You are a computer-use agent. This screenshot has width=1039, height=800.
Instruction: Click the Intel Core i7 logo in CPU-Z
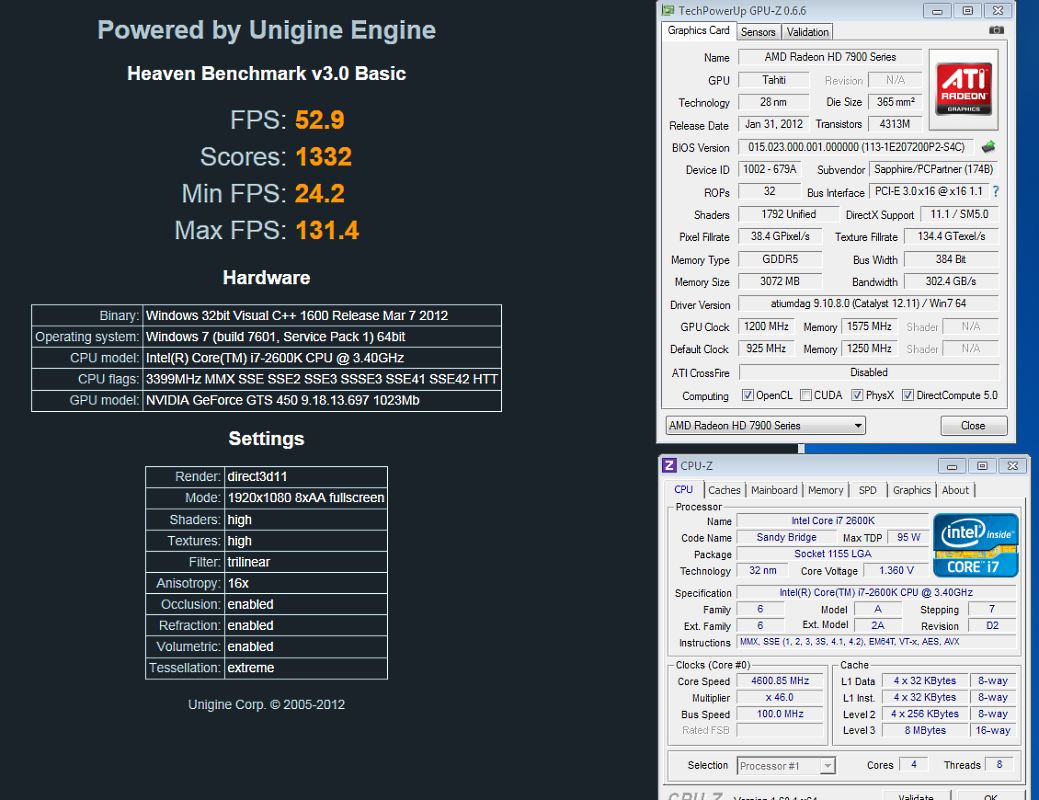tap(975, 545)
